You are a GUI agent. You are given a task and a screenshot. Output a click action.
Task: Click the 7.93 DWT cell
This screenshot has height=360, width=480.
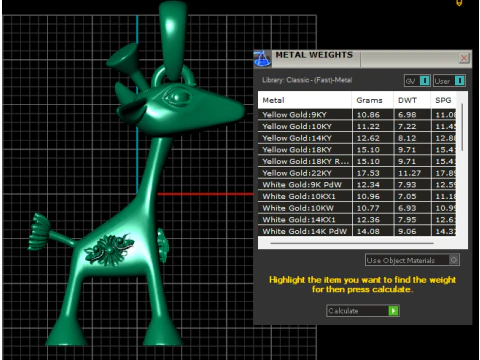[412, 185]
